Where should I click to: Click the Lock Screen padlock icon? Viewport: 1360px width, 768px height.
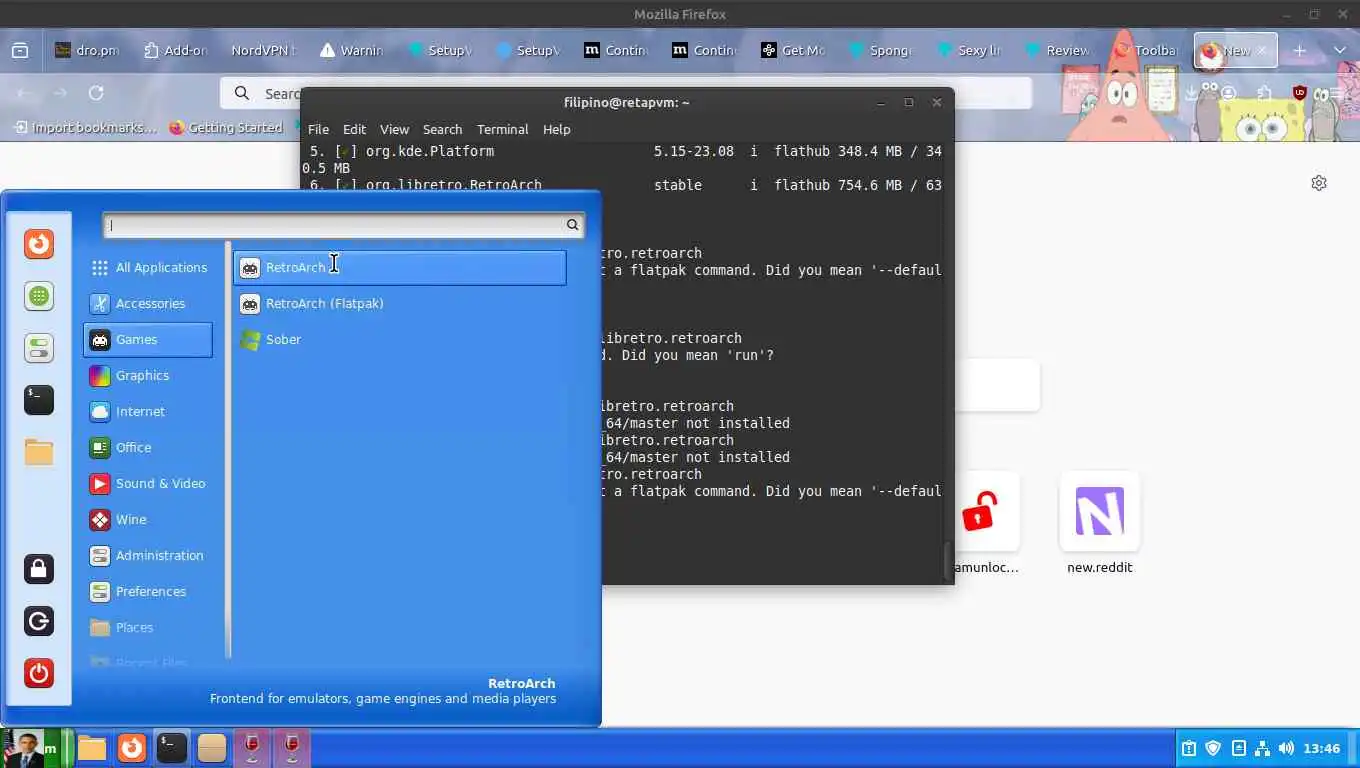(39, 569)
